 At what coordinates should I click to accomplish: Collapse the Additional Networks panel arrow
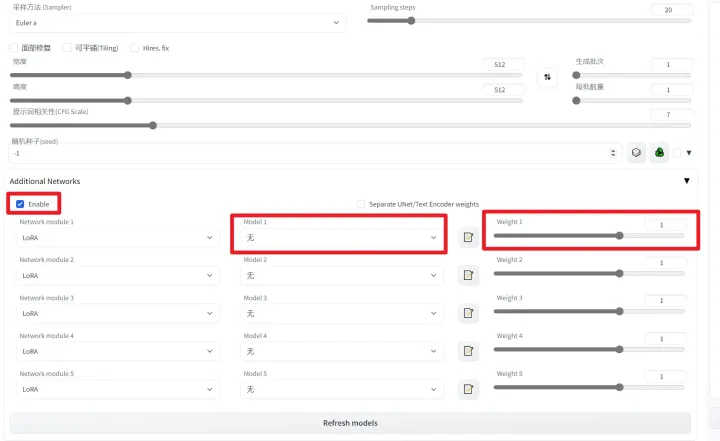pos(686,181)
